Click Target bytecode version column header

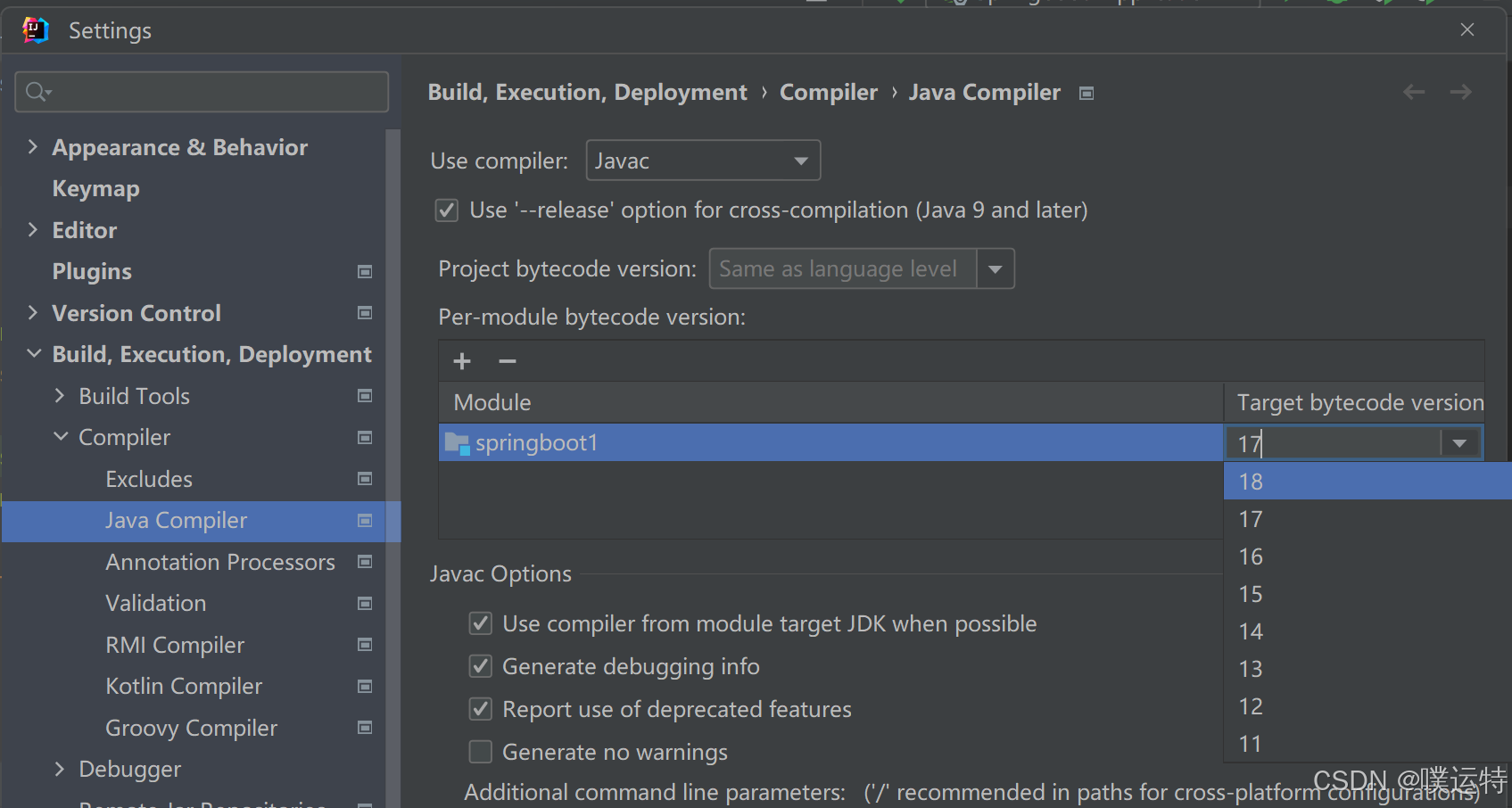(x=1355, y=403)
